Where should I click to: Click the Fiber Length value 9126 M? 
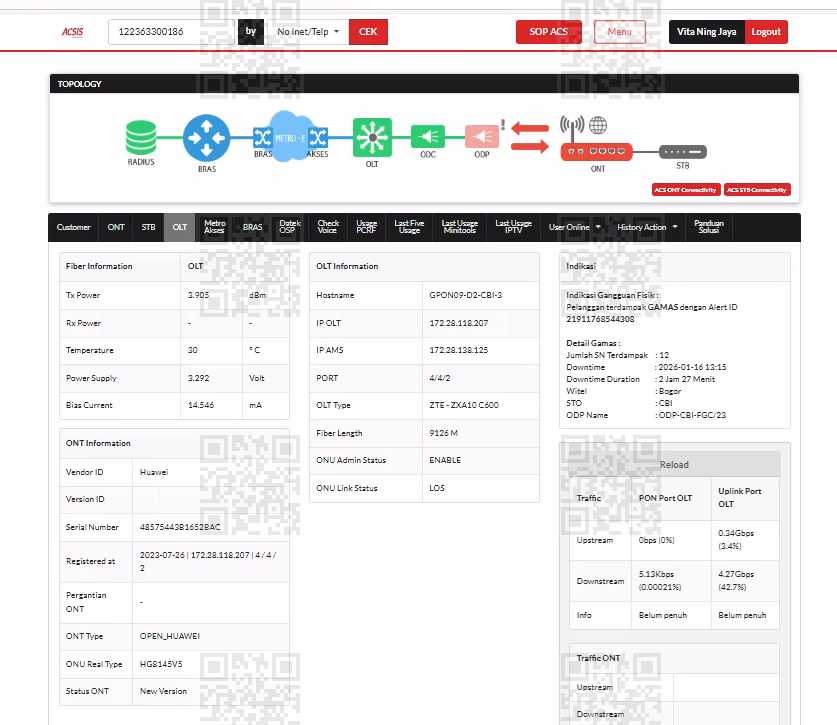point(444,433)
